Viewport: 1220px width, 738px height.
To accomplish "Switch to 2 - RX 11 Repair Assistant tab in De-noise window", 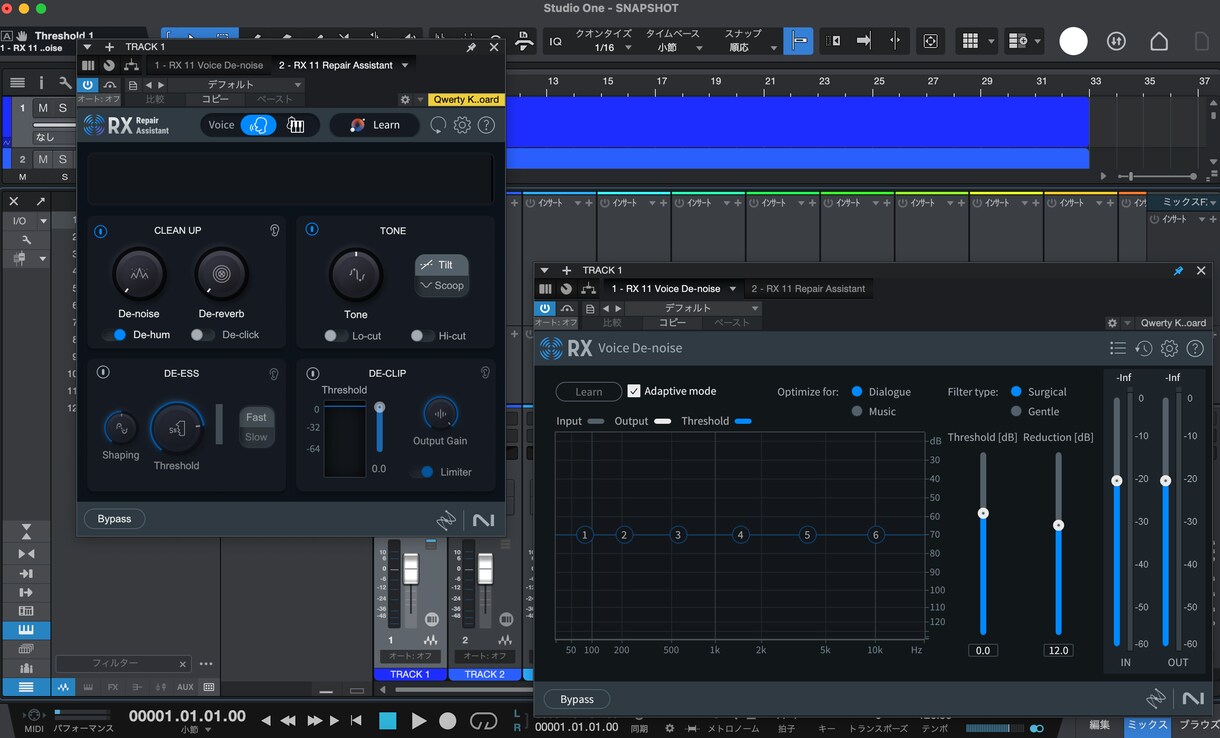I will pyautogui.click(x=808, y=288).
